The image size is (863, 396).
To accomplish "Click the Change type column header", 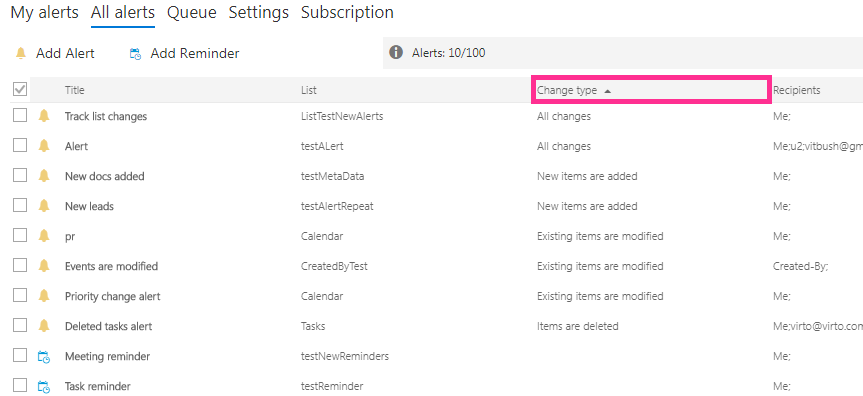I will 651,90.
